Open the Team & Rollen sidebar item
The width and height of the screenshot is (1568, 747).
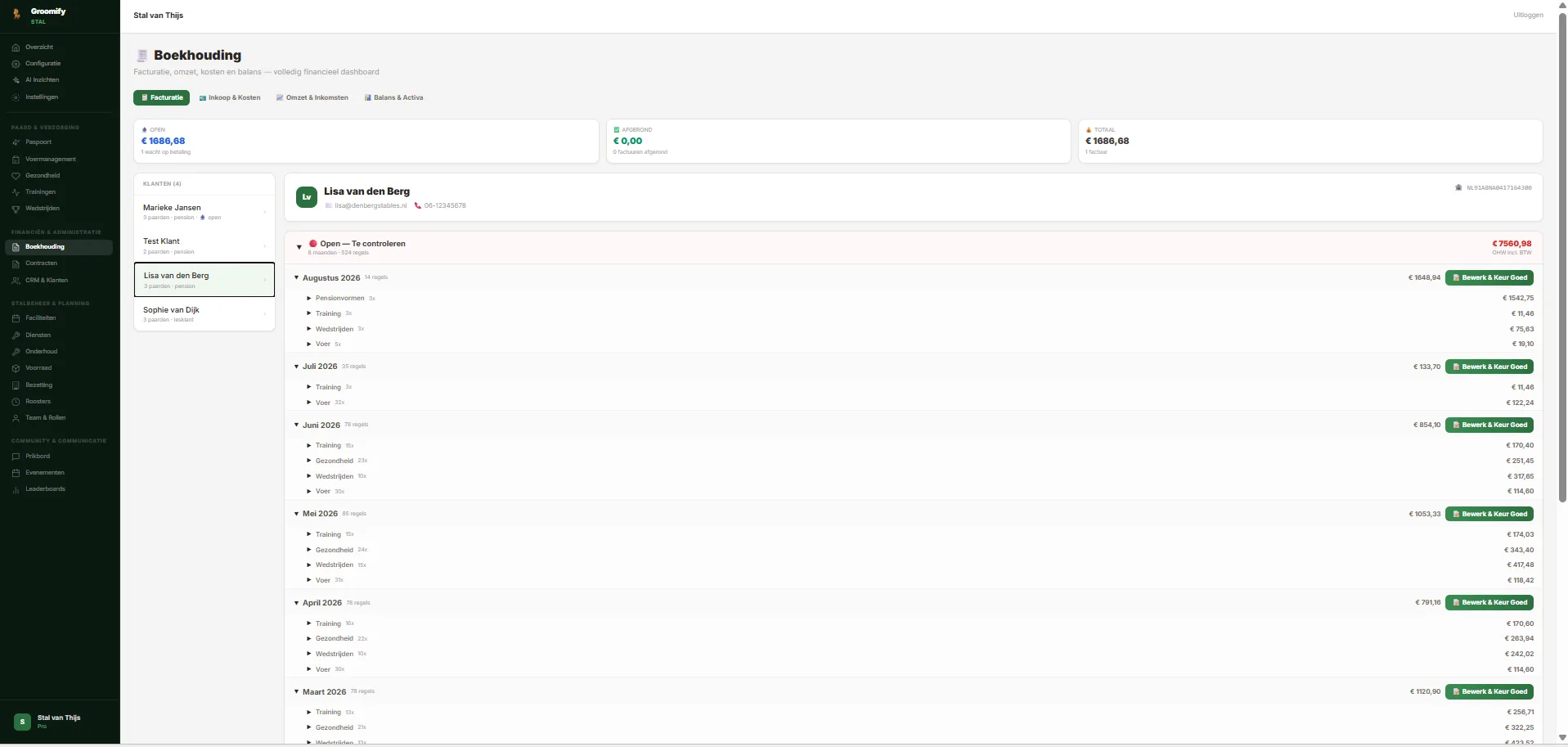(x=60, y=418)
